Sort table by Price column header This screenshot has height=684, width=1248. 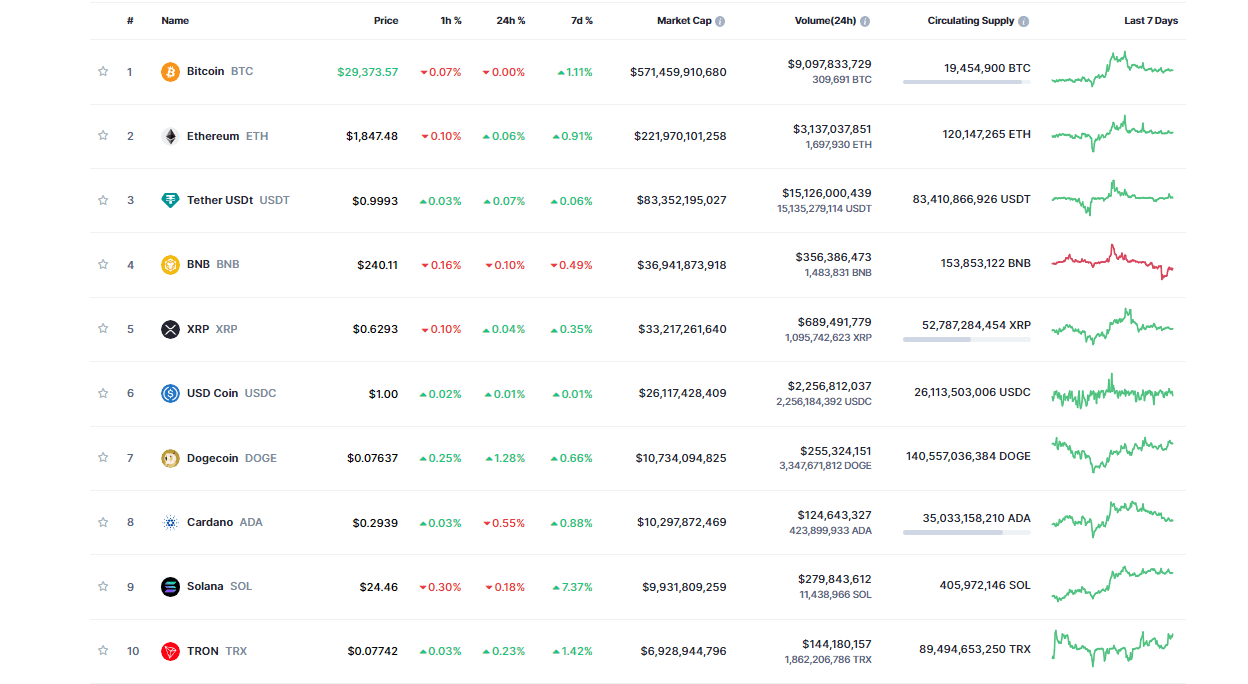386,21
